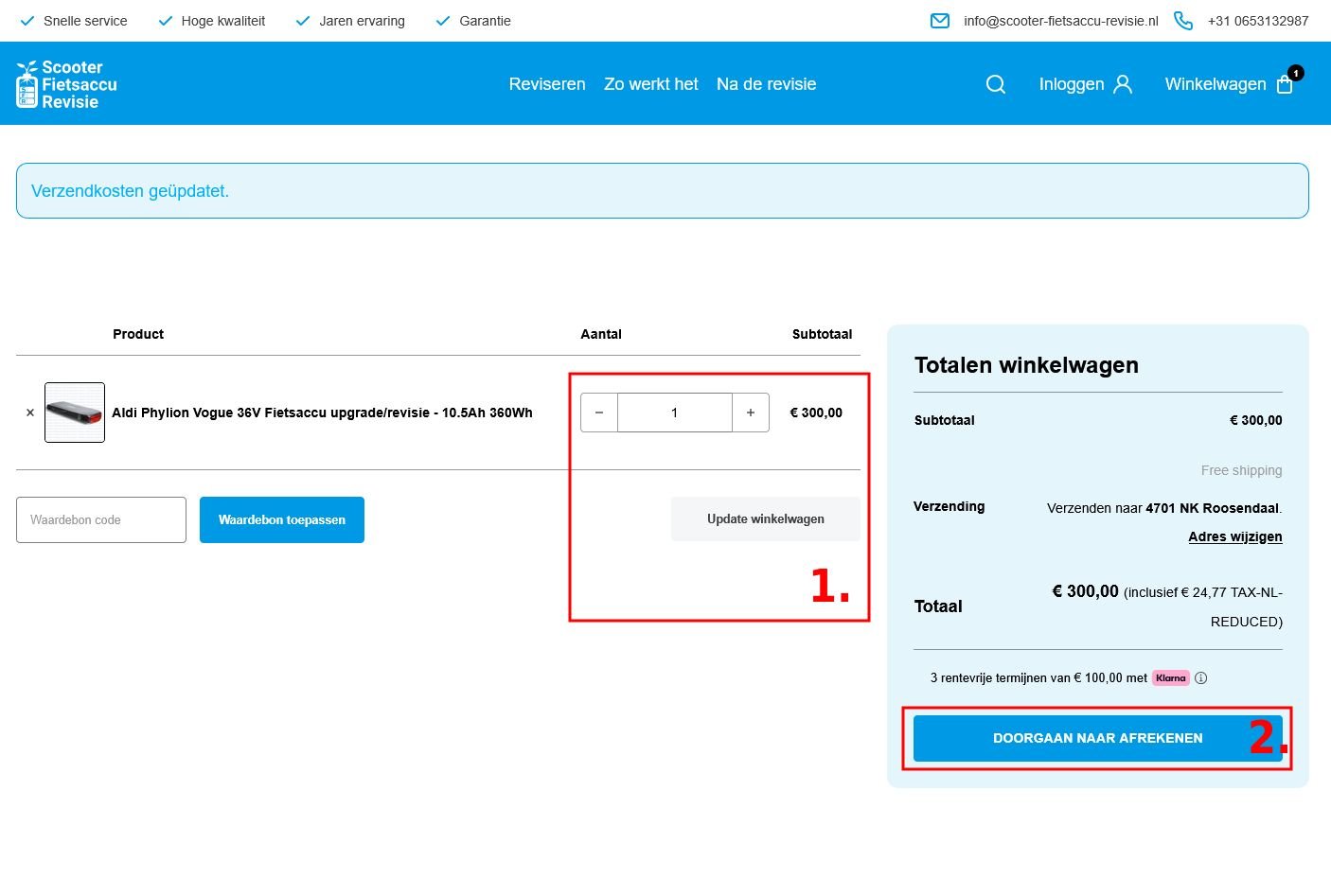Click the Klarna info circle icon
This screenshot has height=896, width=1331.
[1200, 678]
